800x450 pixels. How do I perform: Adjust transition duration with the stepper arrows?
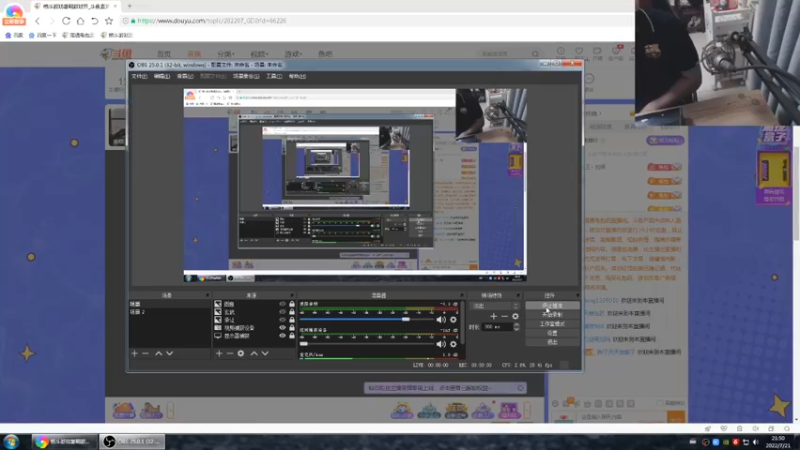516,327
